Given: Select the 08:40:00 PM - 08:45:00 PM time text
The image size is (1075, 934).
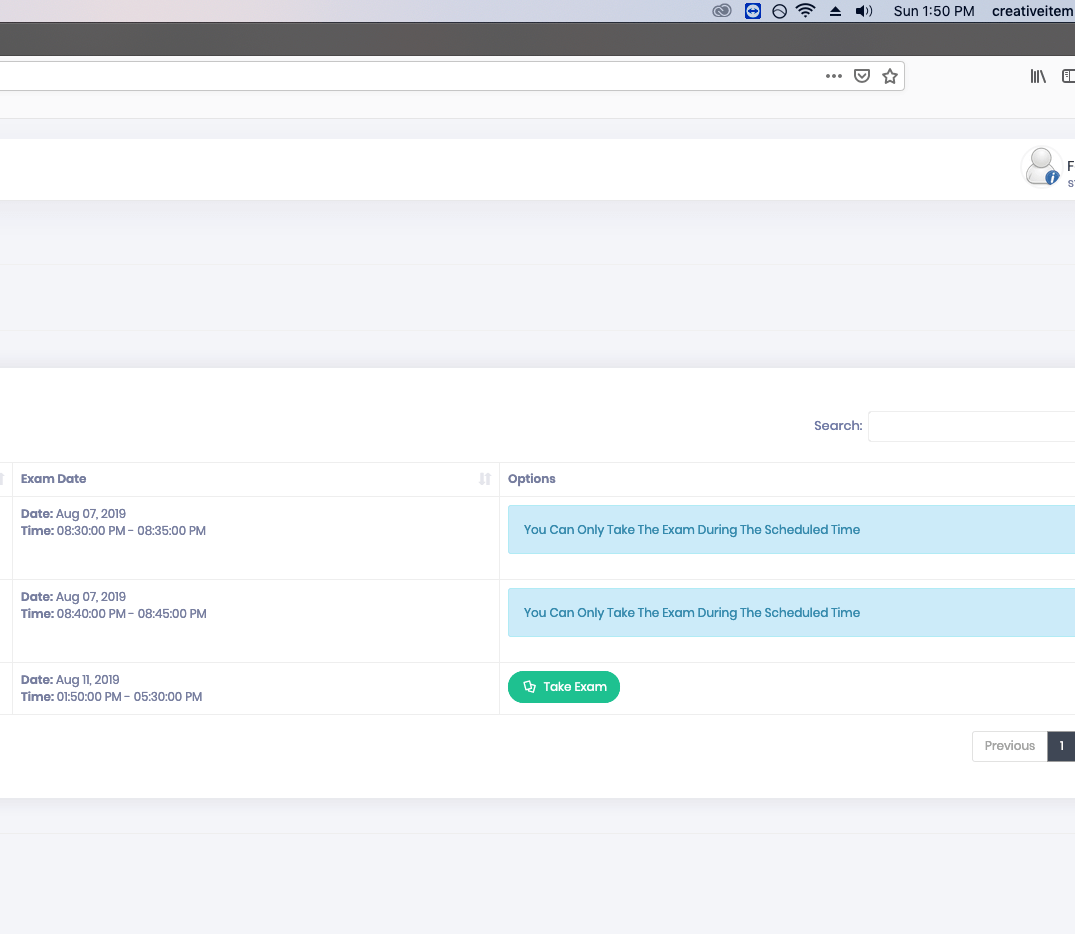Looking at the screenshot, I should (132, 614).
